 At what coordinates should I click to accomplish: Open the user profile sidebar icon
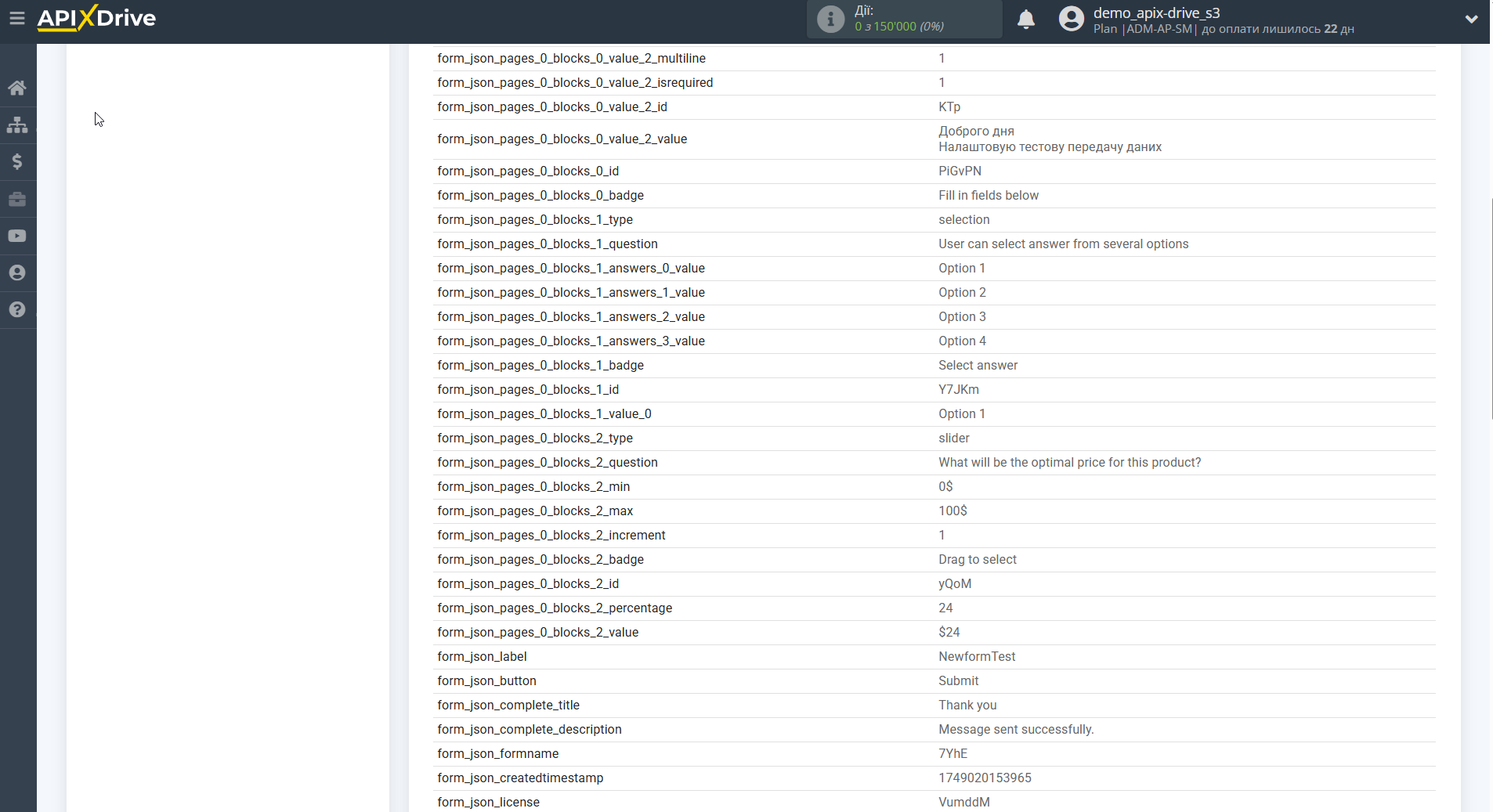17,272
